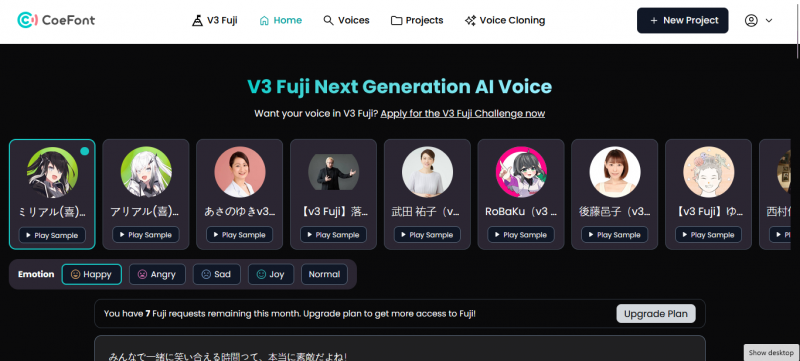The width and height of the screenshot is (800, 361).
Task: Play sample for RoBaKu voice
Action: click(521, 235)
